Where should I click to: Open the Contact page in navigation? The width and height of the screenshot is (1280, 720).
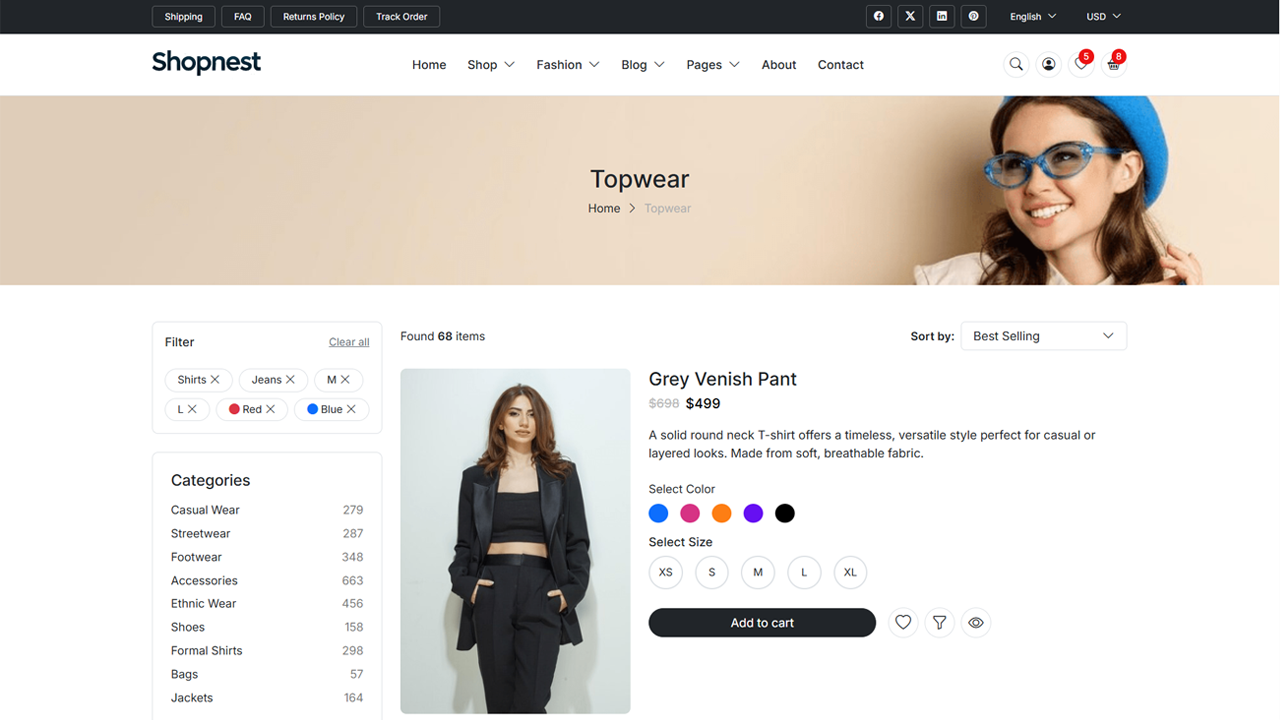pos(840,64)
